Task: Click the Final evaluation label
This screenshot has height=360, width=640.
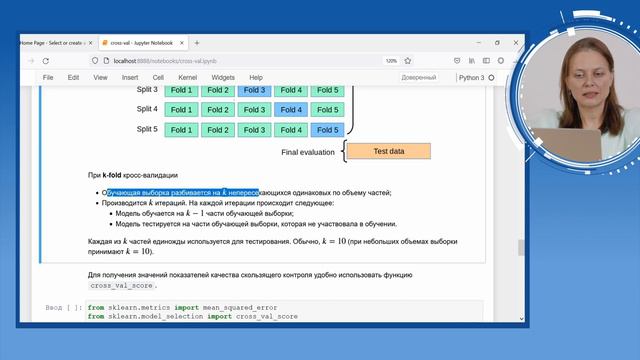Action: pos(308,152)
